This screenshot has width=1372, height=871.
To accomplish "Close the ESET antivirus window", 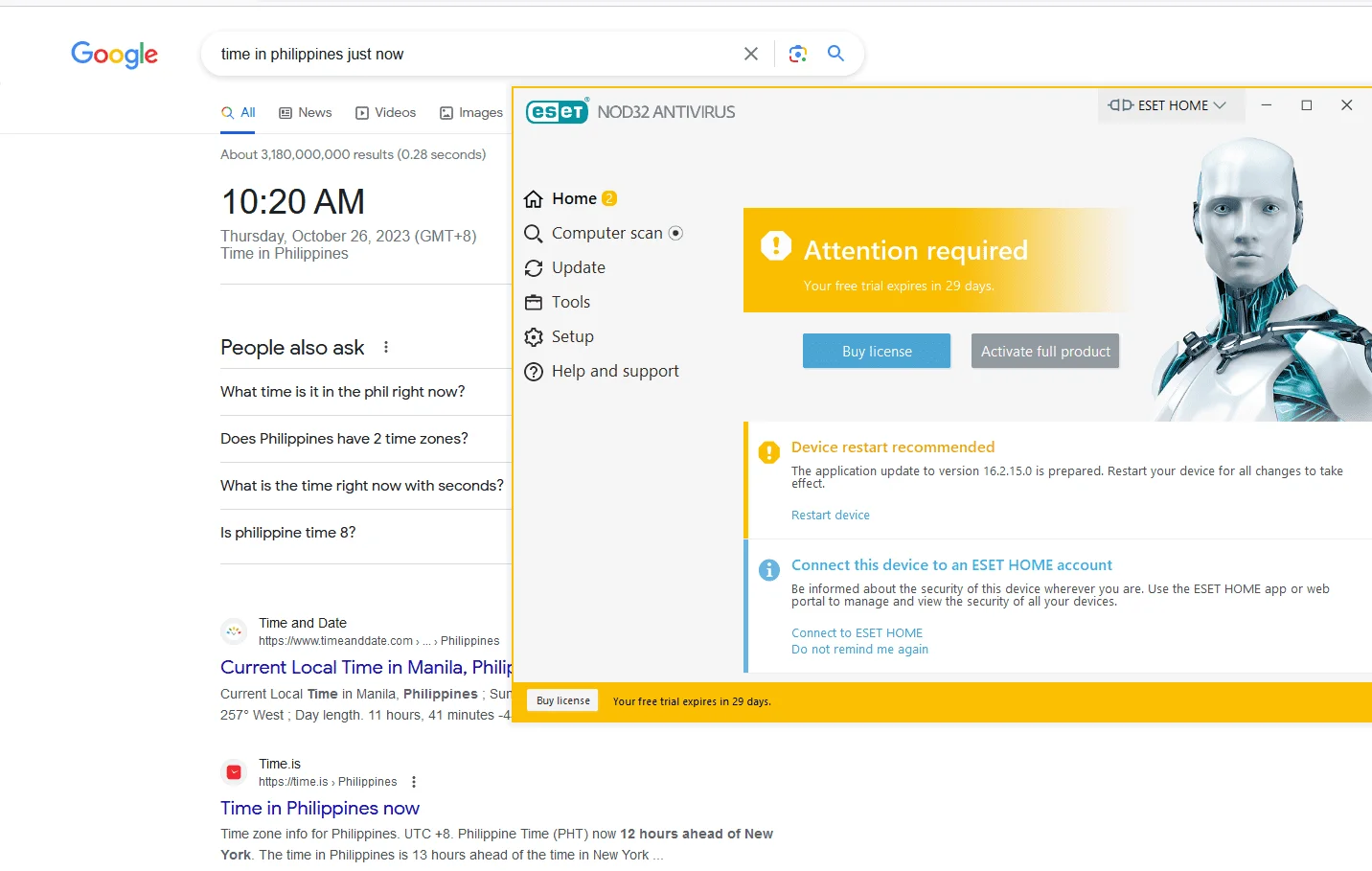I will (x=1347, y=105).
